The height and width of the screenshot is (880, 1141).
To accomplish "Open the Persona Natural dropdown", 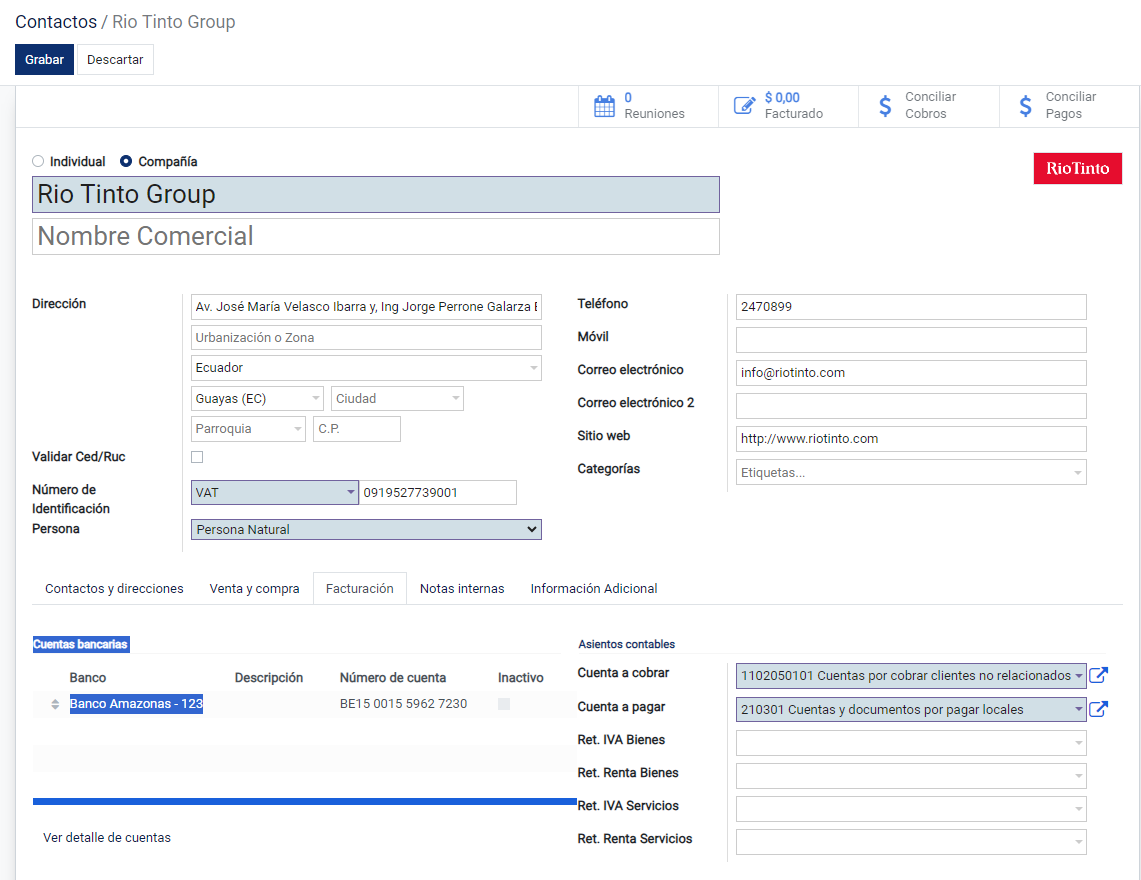I will pos(367,529).
